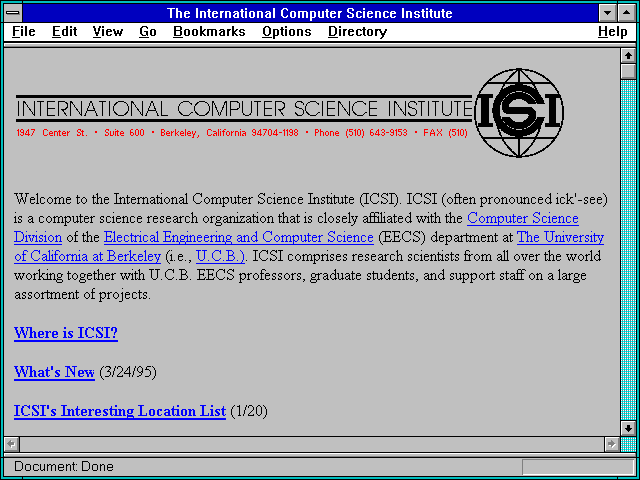Click the minimize down-arrow title button
Image resolution: width=640 pixels, height=480 pixels.
coord(607,13)
